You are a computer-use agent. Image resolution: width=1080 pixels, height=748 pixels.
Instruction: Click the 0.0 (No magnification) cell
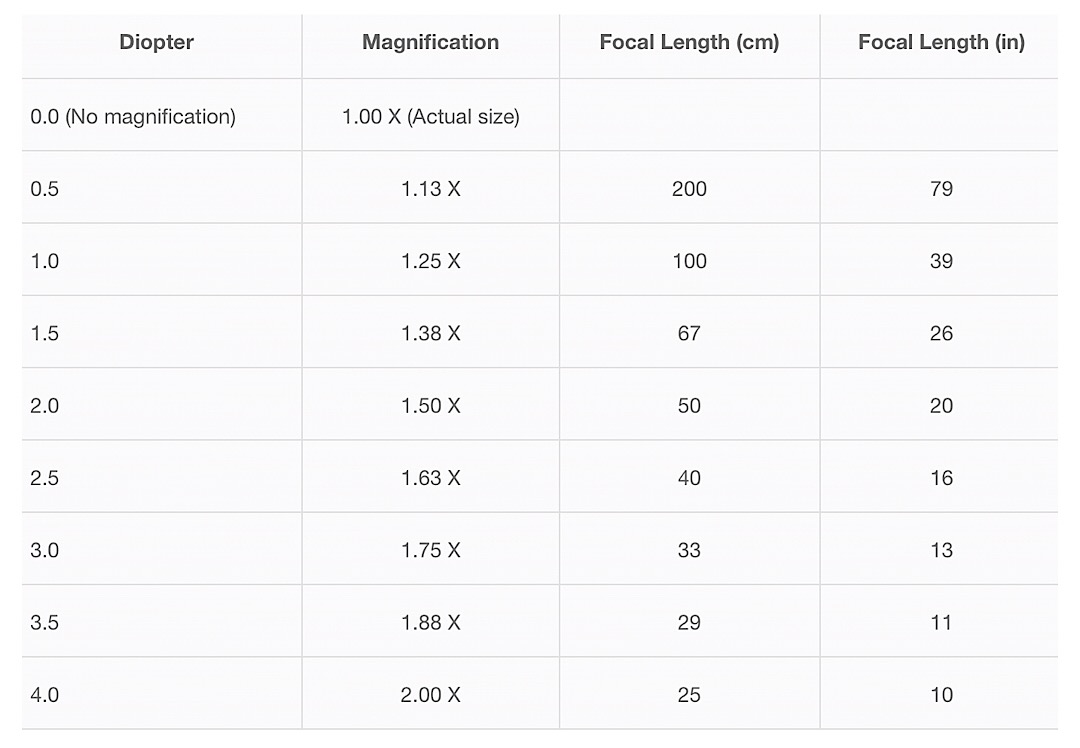pyautogui.click(x=133, y=116)
